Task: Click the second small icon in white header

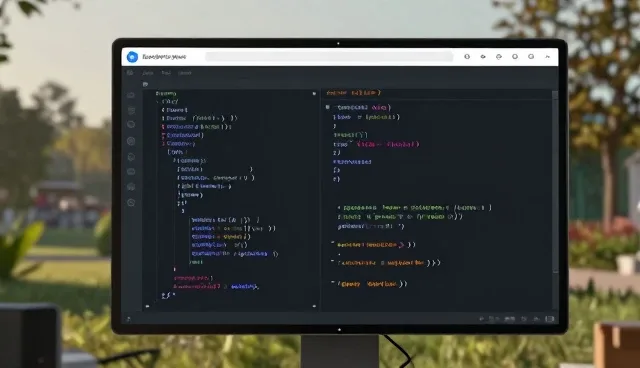Action: (483, 57)
